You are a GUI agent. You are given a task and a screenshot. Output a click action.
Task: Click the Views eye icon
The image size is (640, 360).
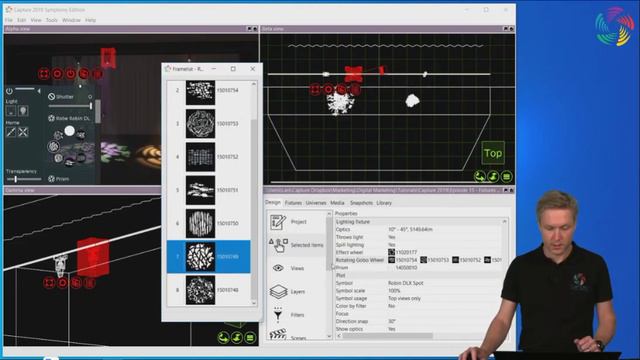pyautogui.click(x=278, y=268)
